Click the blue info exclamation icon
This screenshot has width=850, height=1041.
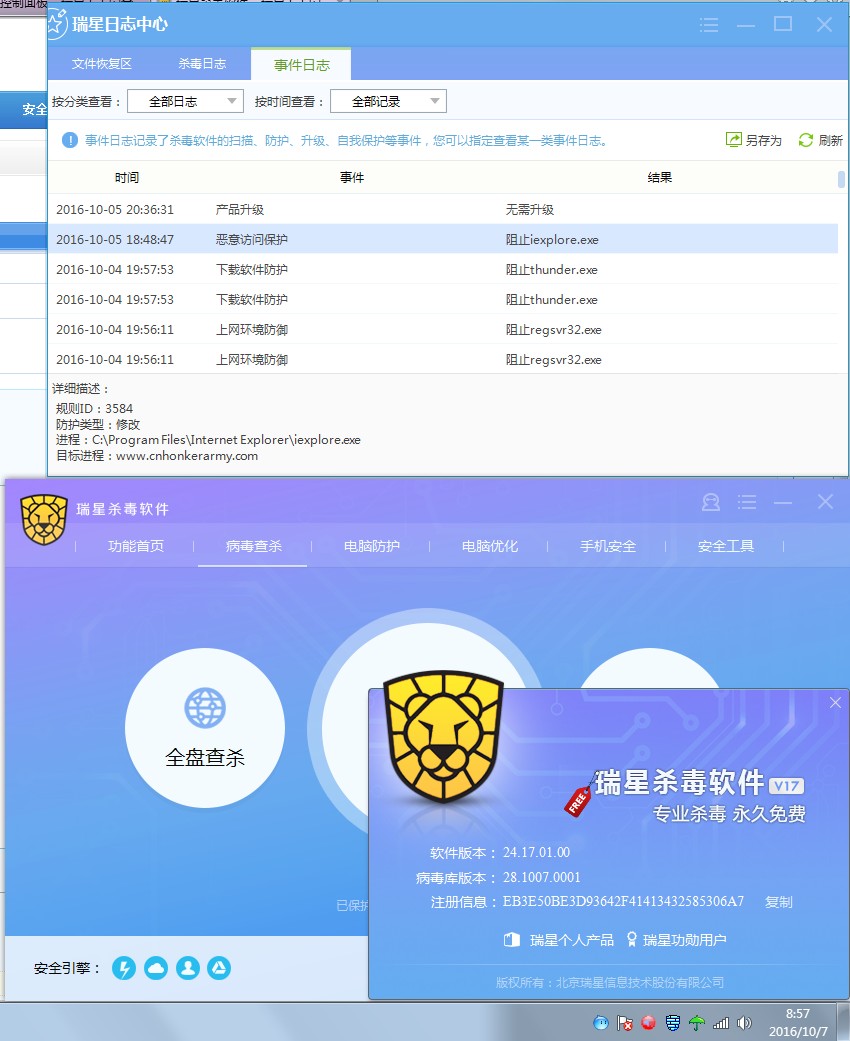(70, 140)
